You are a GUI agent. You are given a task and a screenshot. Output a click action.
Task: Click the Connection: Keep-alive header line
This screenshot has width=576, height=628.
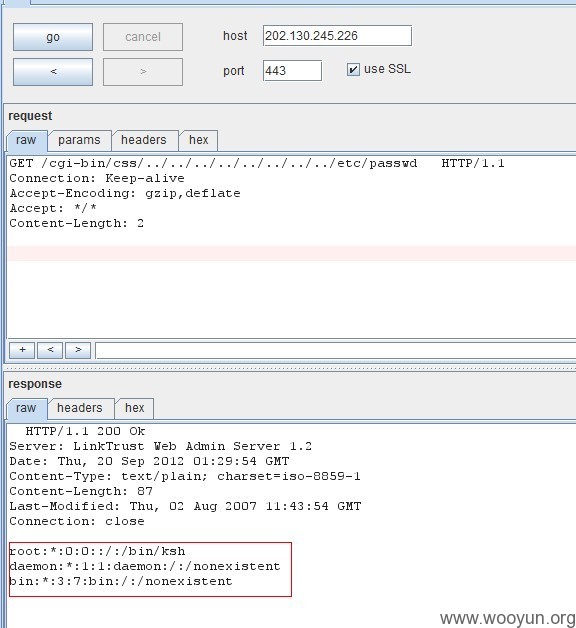coord(97,178)
